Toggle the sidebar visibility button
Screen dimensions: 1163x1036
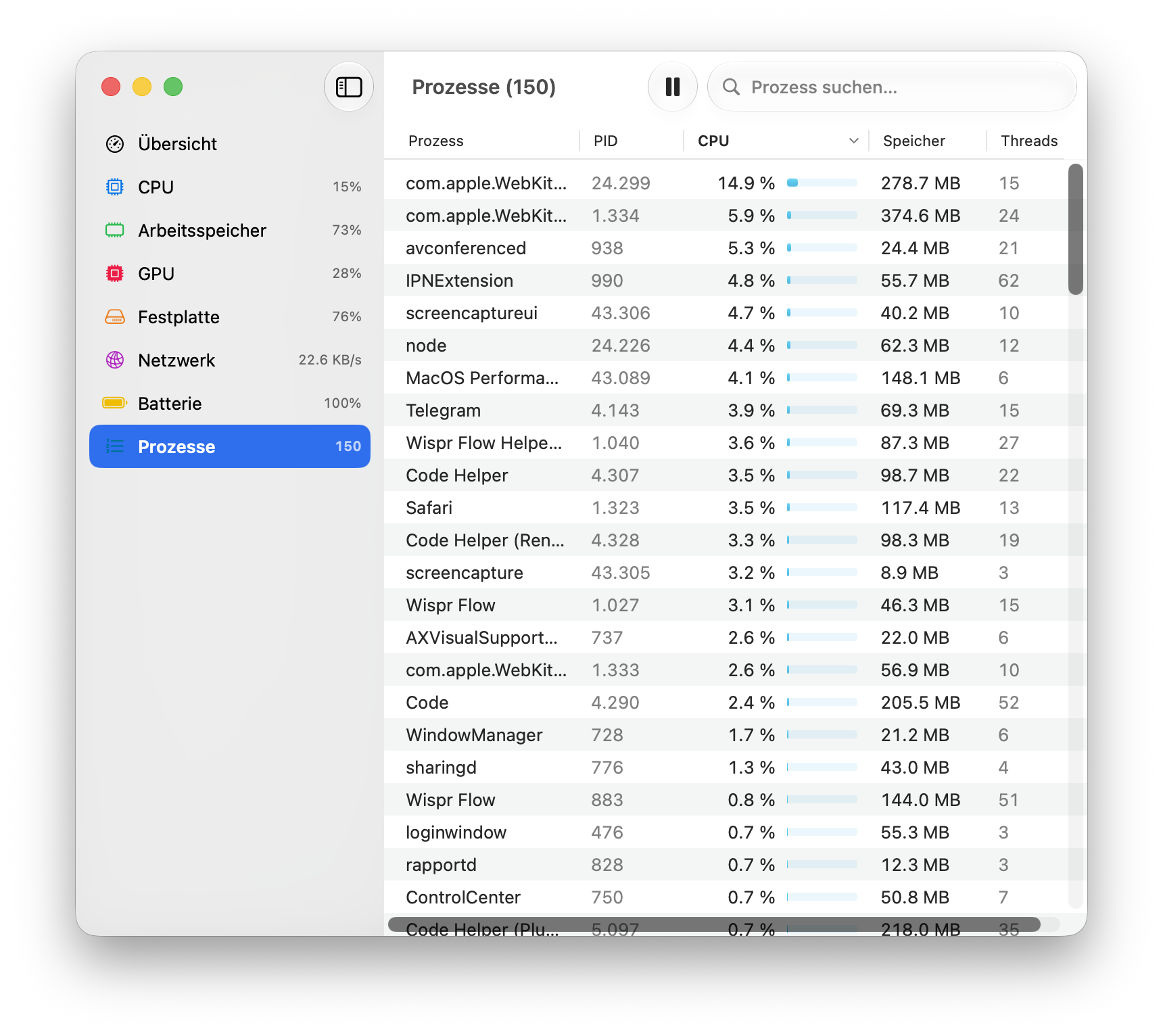349,87
